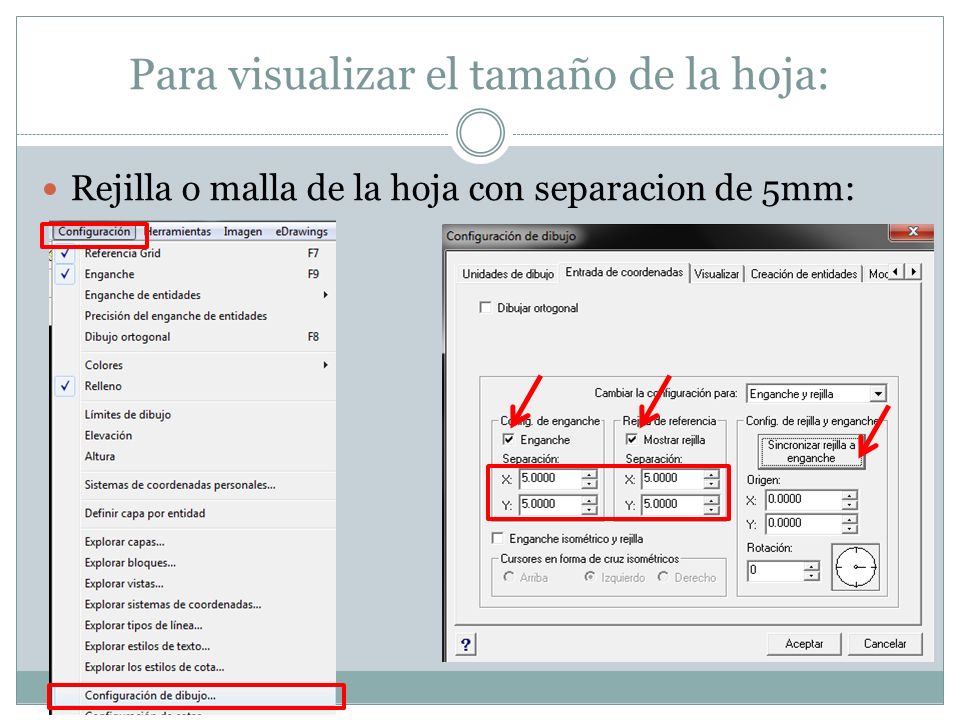Click the Aceptar button
This screenshot has height=720, width=960.
click(804, 643)
